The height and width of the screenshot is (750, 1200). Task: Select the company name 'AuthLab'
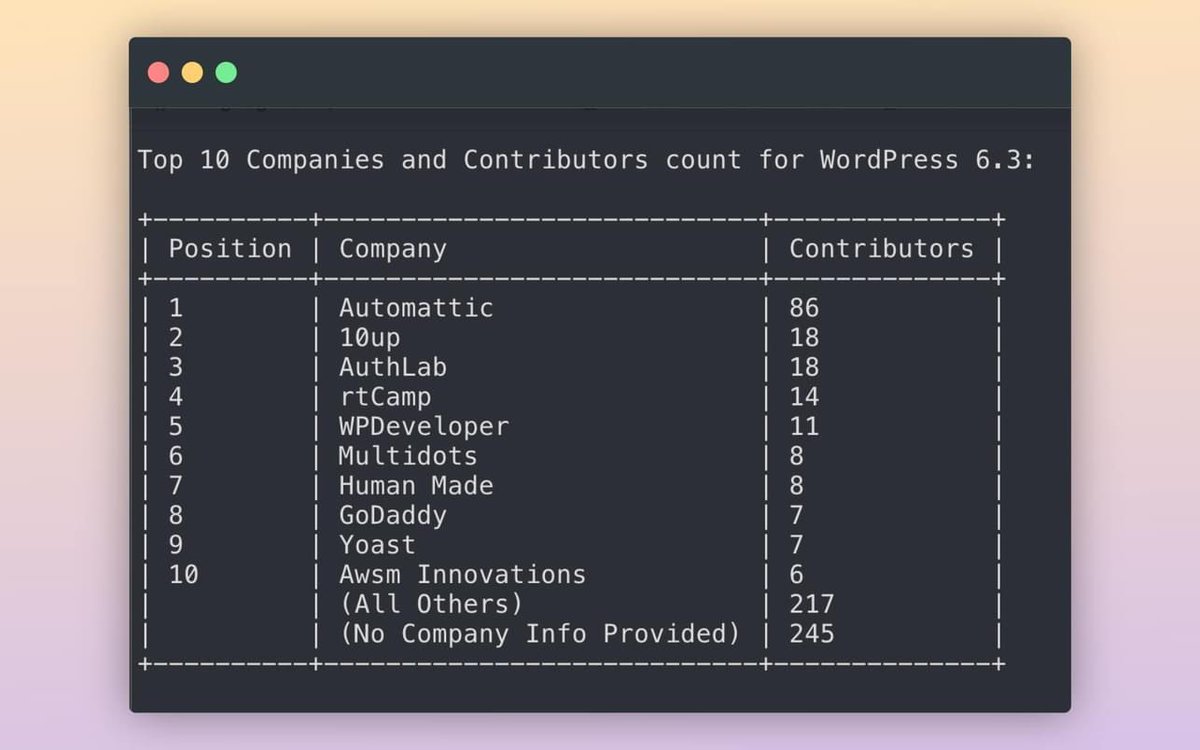point(393,367)
